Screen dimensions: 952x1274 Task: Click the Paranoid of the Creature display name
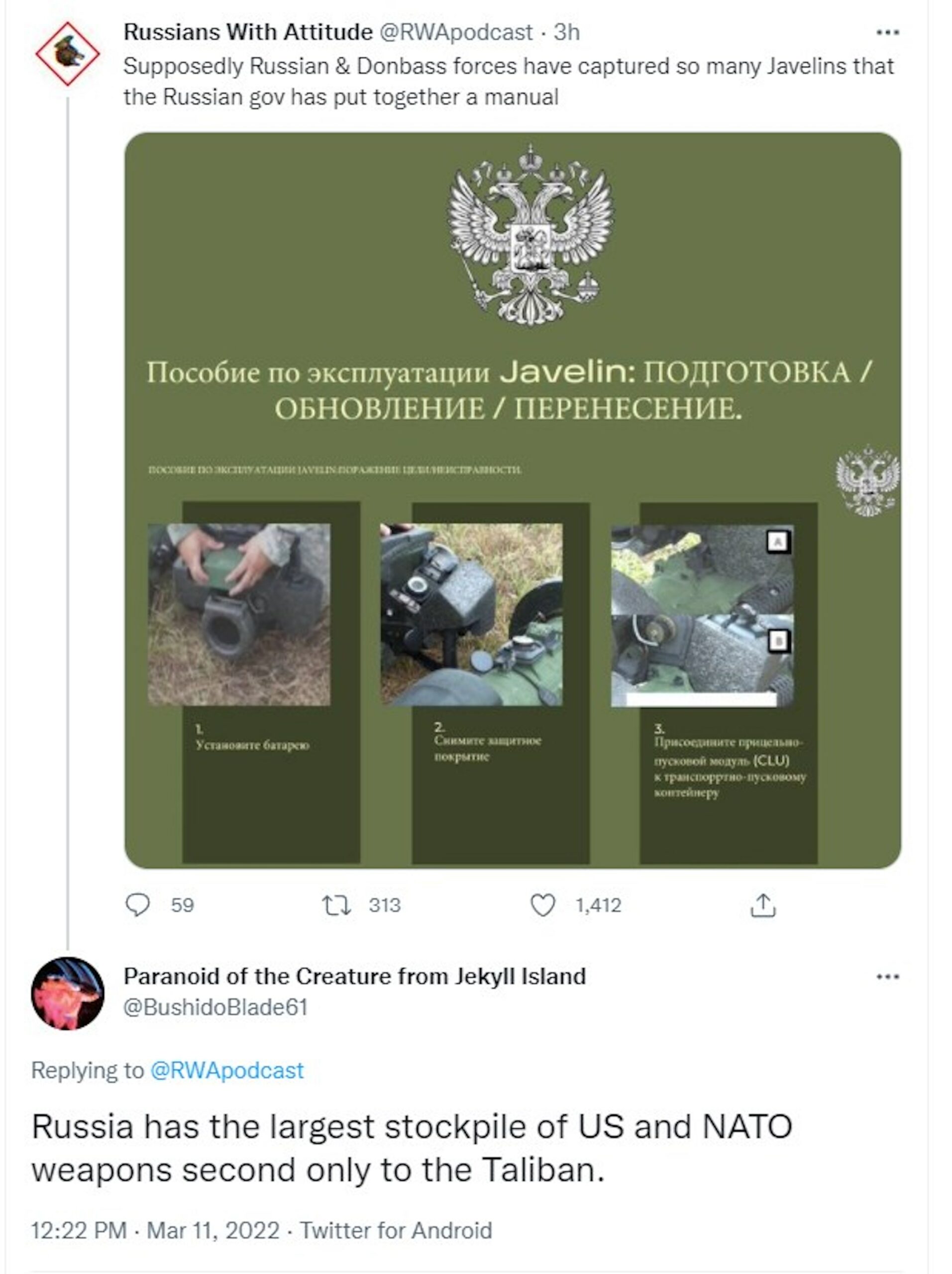[354, 977]
